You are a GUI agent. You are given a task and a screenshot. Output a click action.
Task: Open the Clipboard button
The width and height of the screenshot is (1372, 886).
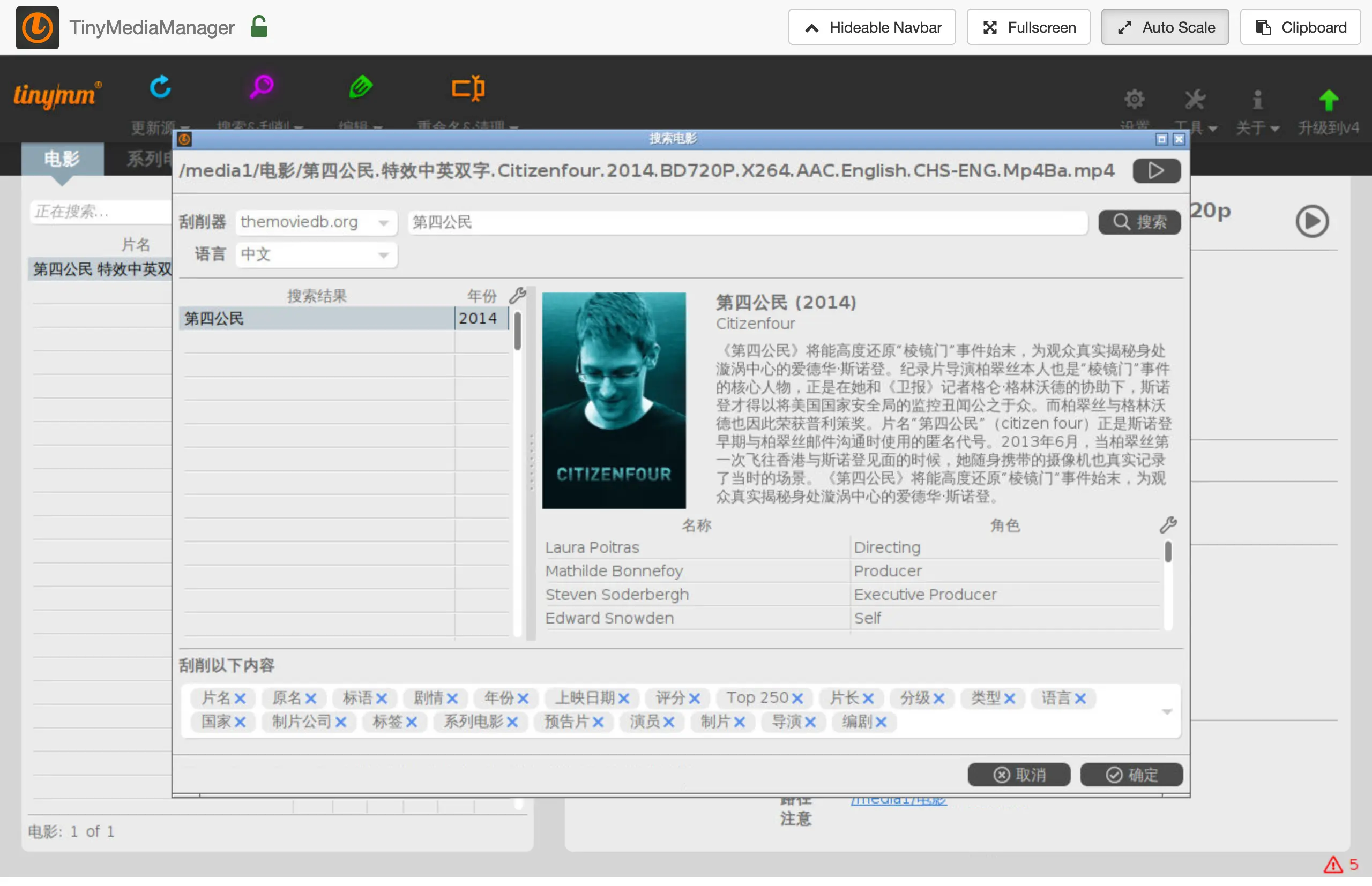(x=1300, y=27)
